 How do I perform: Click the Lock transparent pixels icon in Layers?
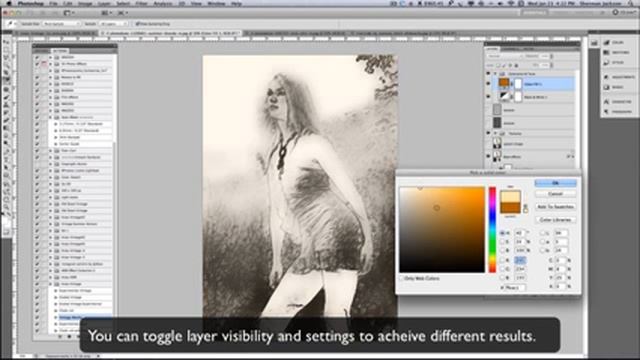tap(498, 65)
